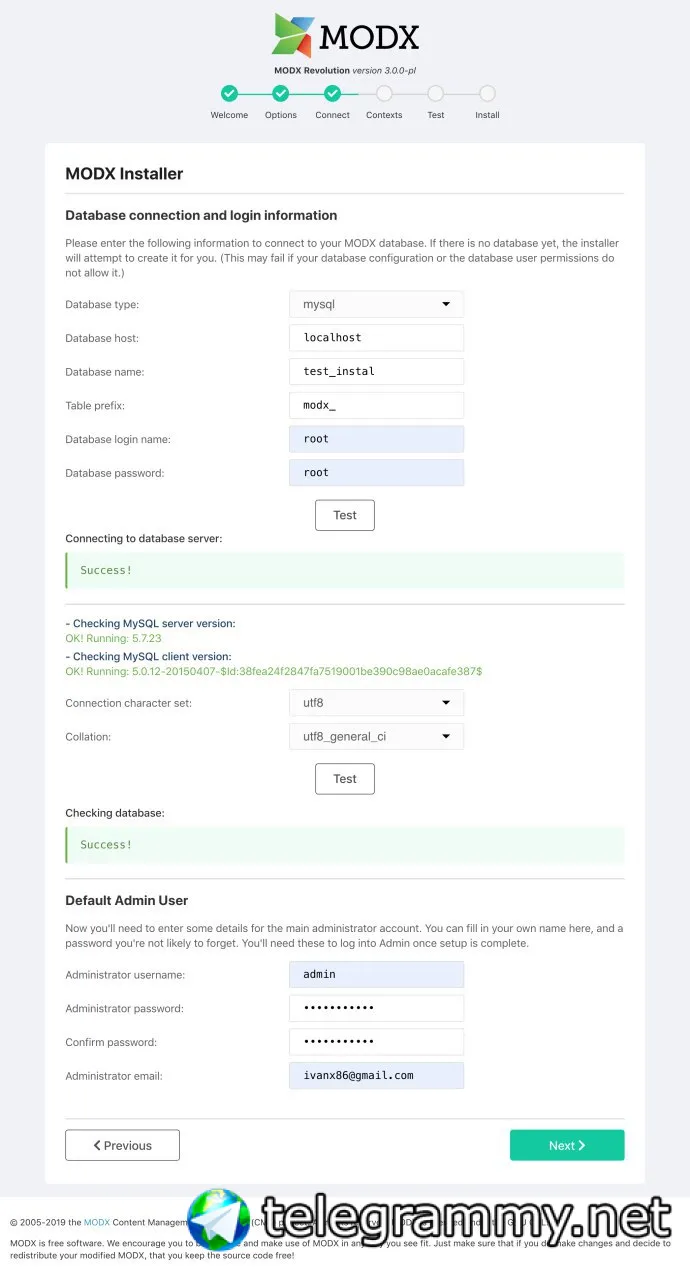Screen dimensions: 690x1280
Task: Click 'OK! Running: 5.7.23' text
Action: 113,638
